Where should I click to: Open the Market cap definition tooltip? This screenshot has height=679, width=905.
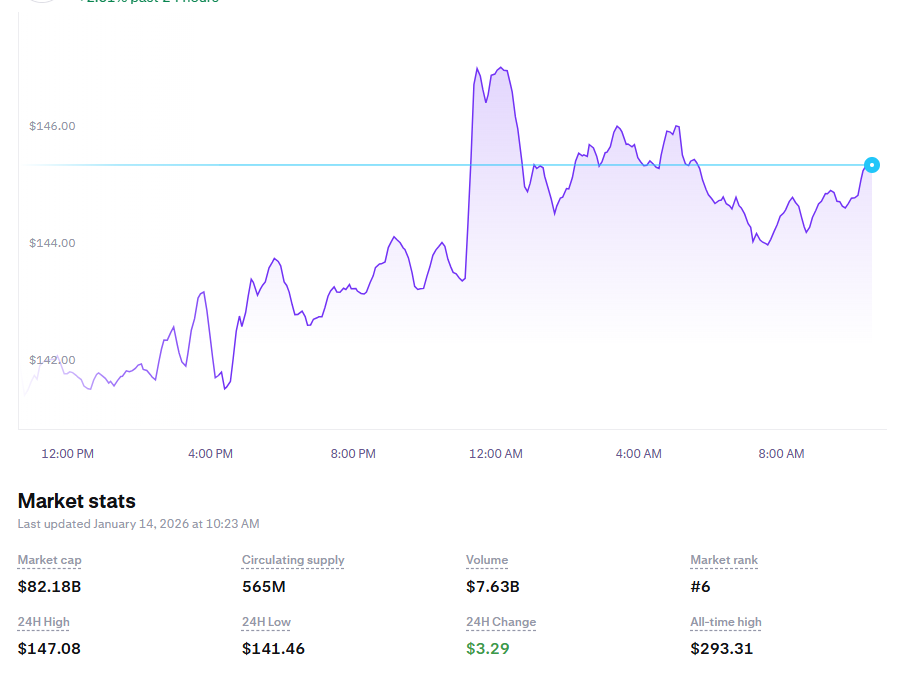[x=49, y=560]
